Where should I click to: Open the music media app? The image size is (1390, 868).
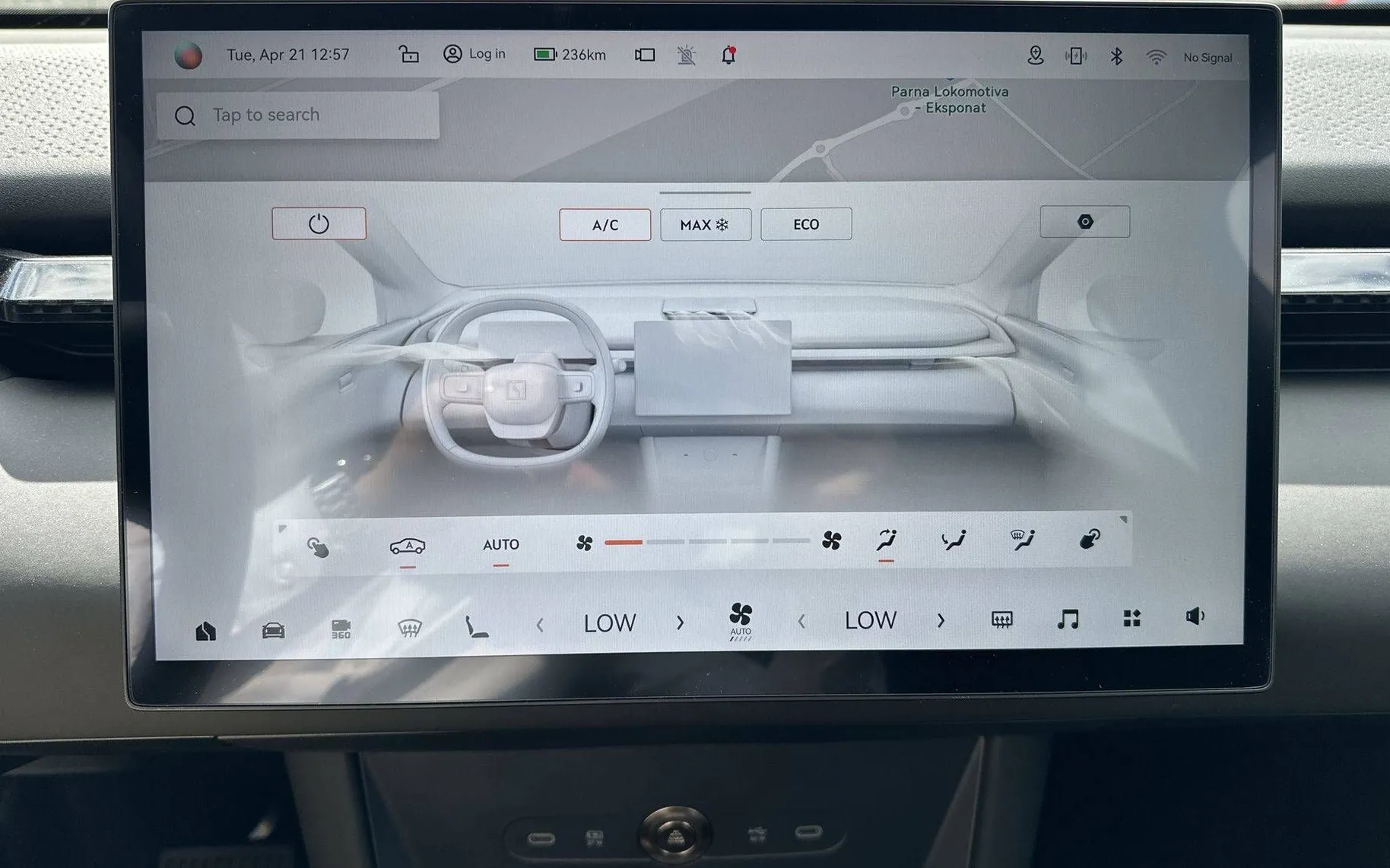tap(1068, 619)
